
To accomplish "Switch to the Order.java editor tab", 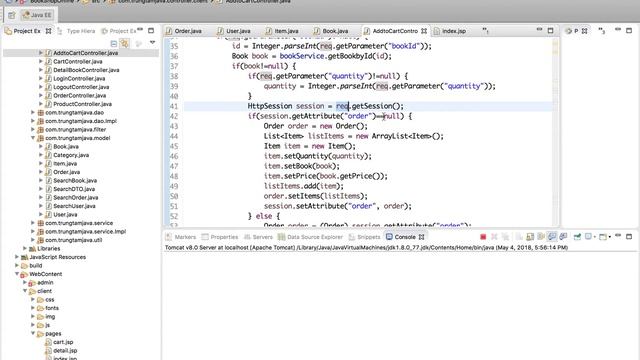I will pos(184,31).
